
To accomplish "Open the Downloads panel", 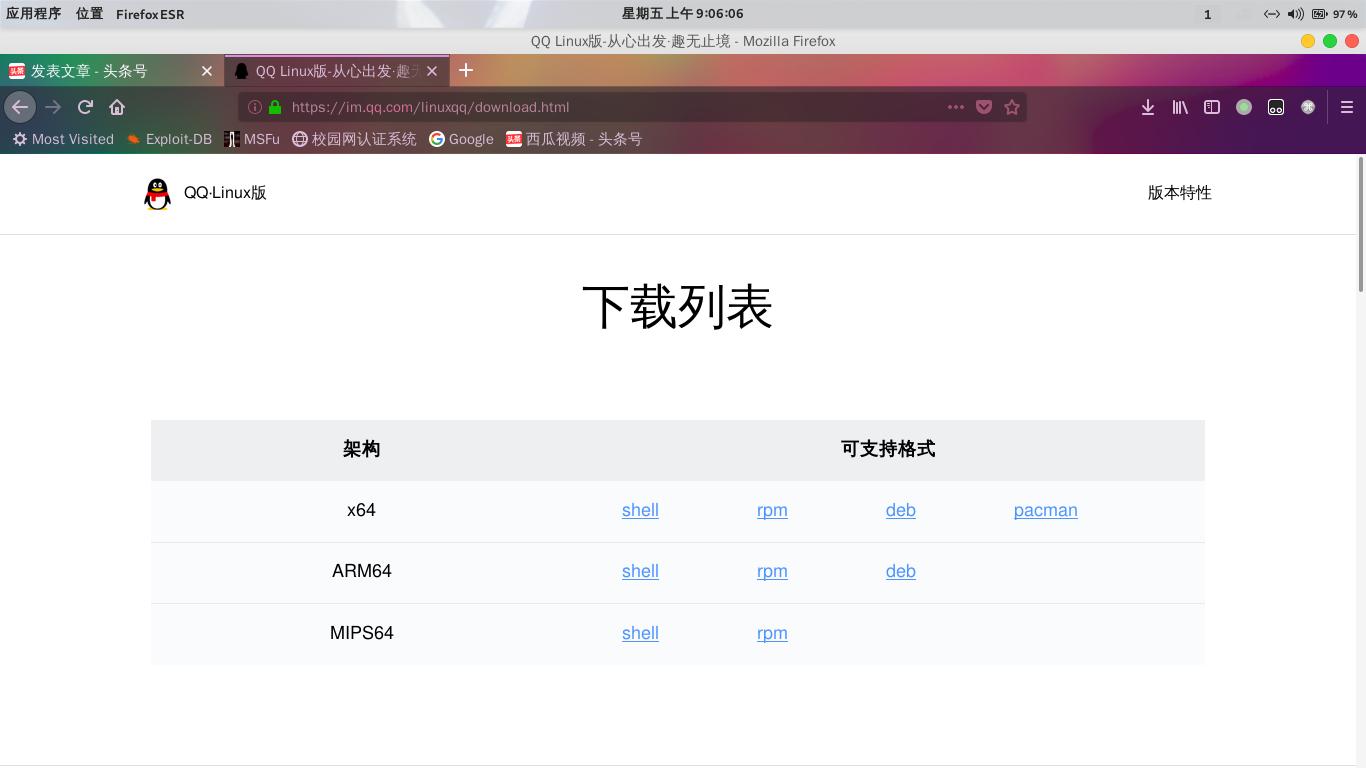I will (x=1148, y=107).
